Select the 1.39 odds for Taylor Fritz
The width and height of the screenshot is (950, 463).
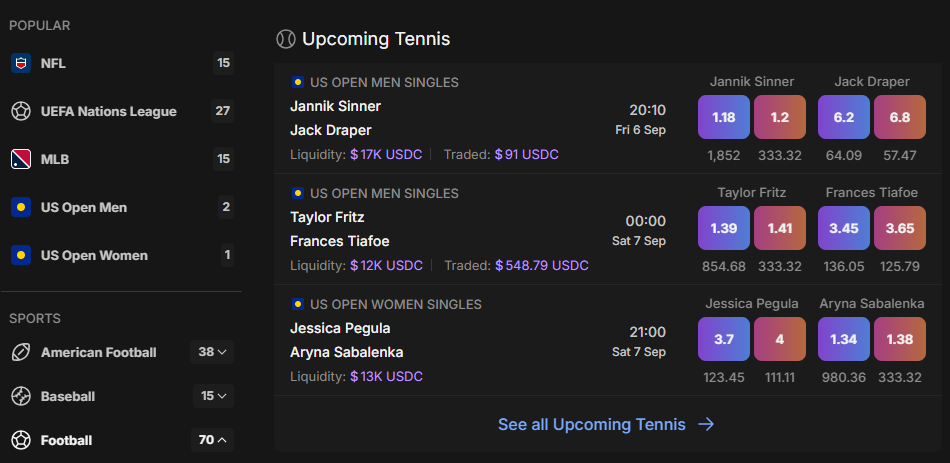coord(724,228)
